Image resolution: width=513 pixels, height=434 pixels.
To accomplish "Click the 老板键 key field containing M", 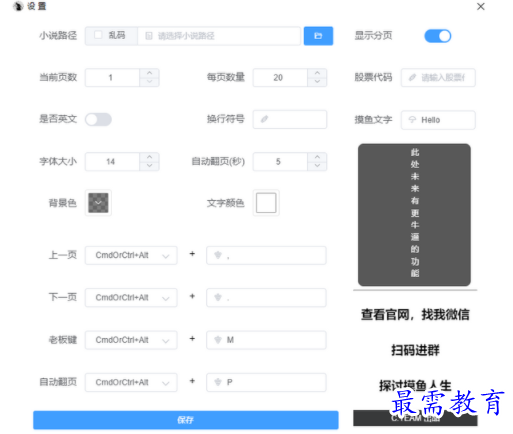I will [266, 340].
